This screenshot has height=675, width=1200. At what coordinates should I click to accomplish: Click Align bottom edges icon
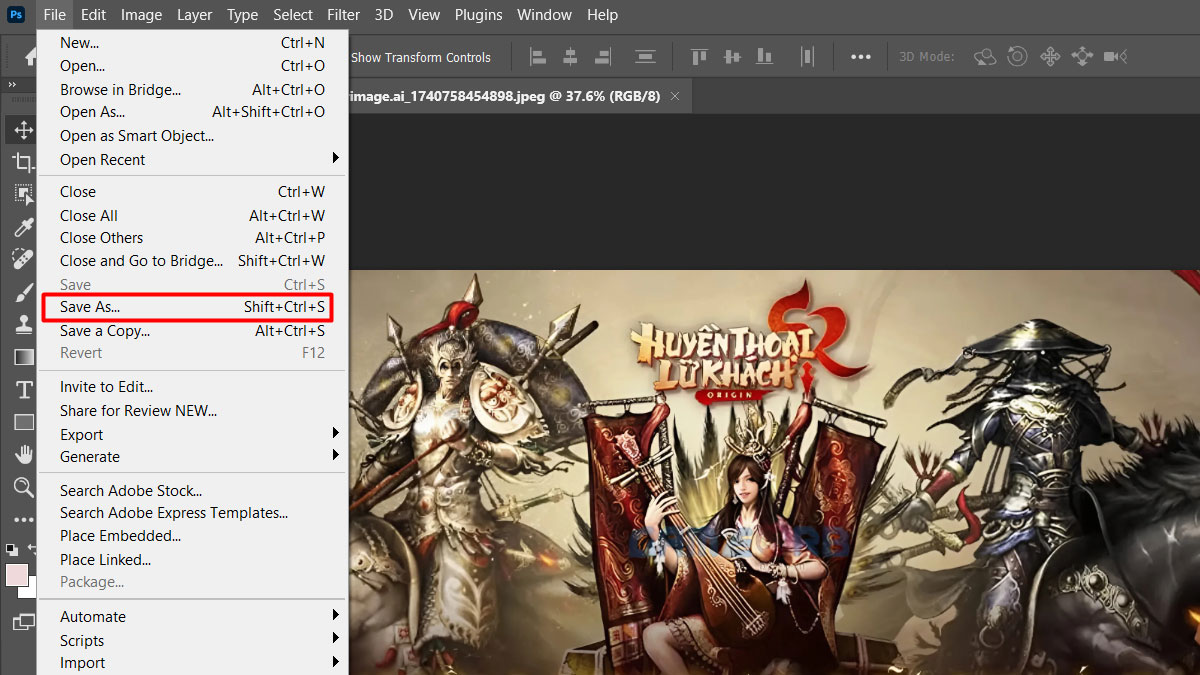[x=765, y=57]
